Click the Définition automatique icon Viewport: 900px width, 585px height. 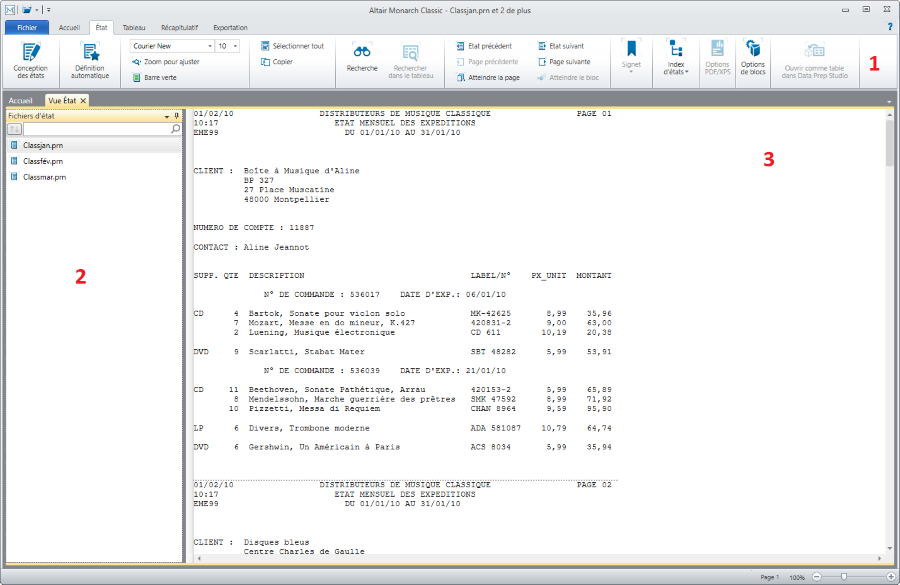coord(91,60)
